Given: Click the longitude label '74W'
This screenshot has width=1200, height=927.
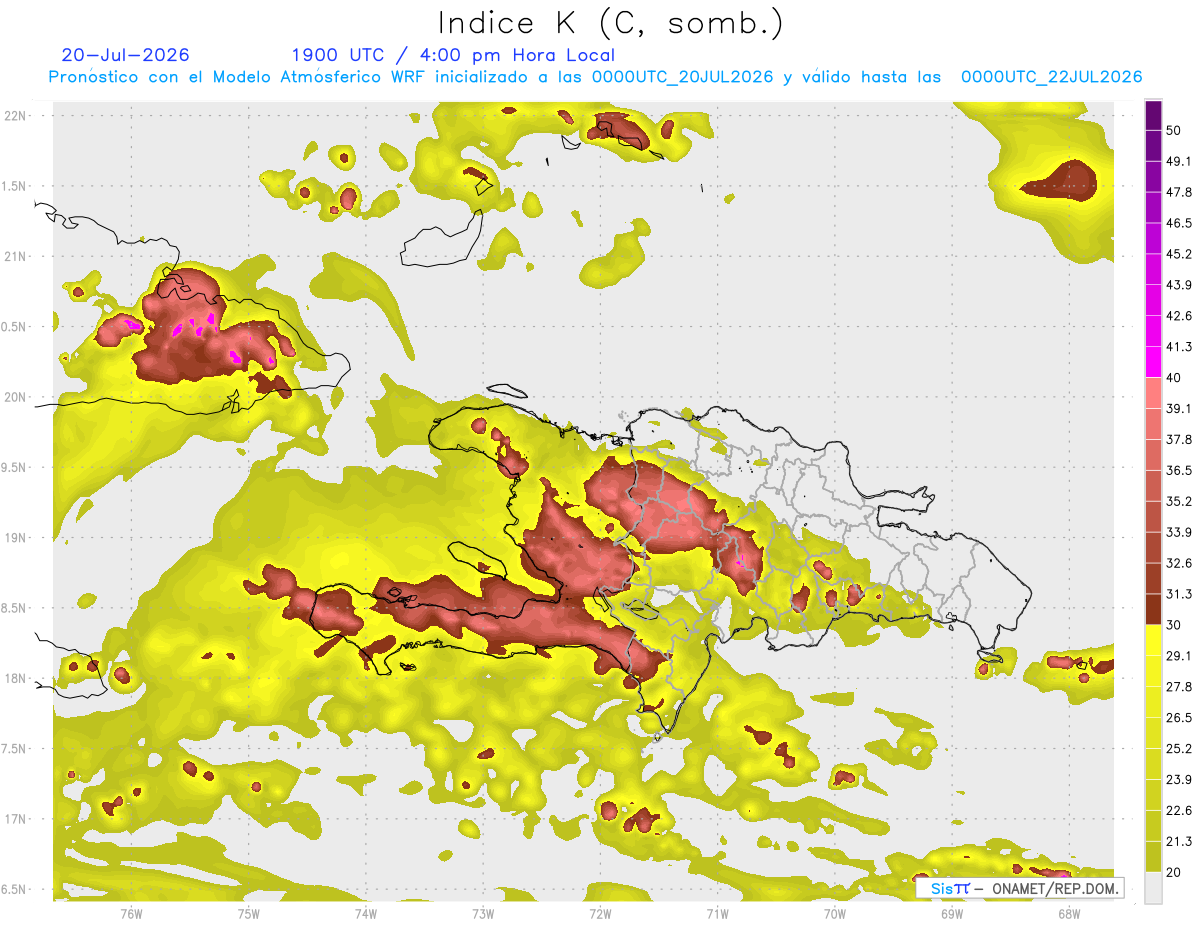Looking at the screenshot, I should (365, 913).
